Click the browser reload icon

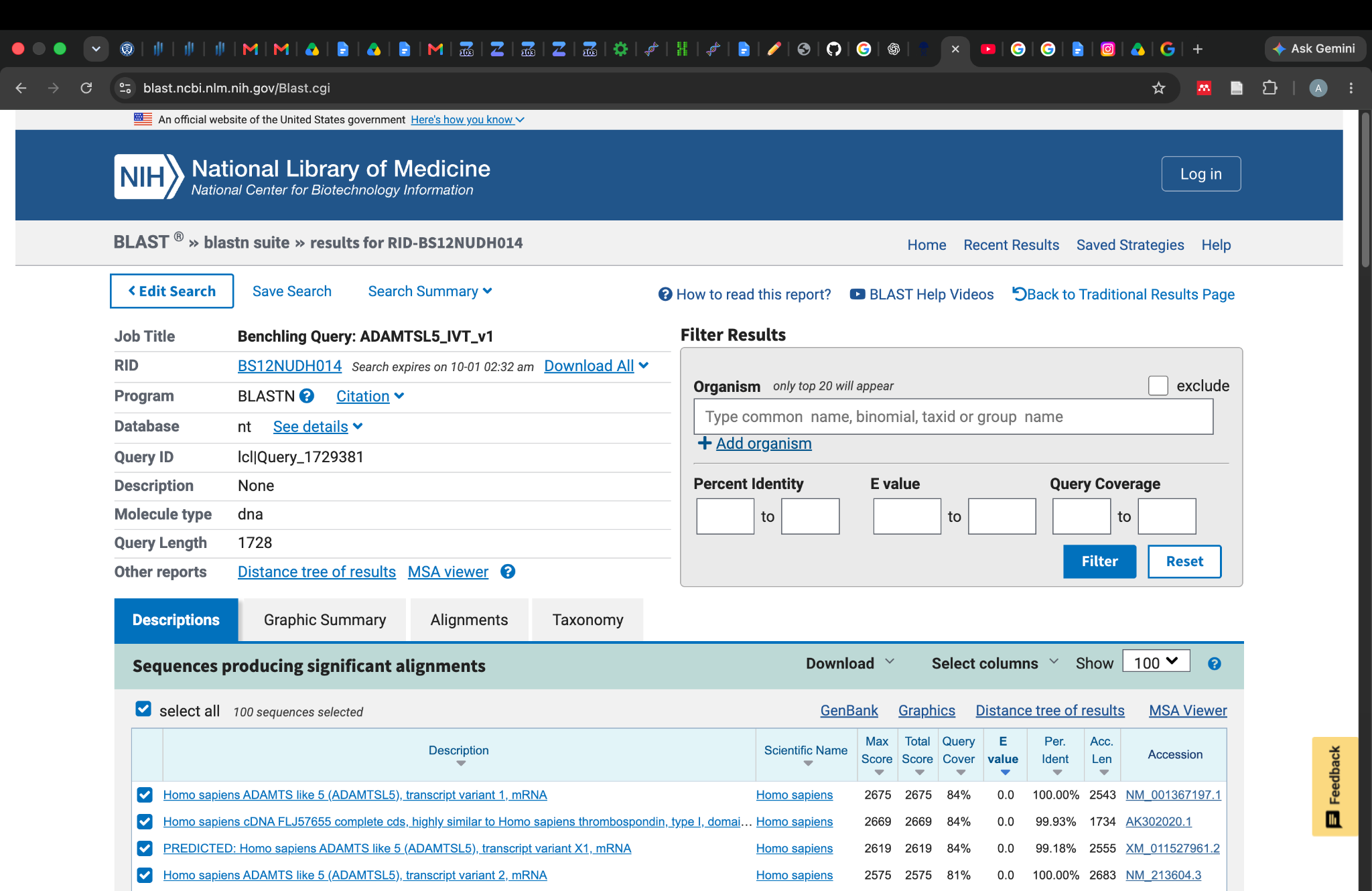click(x=86, y=88)
